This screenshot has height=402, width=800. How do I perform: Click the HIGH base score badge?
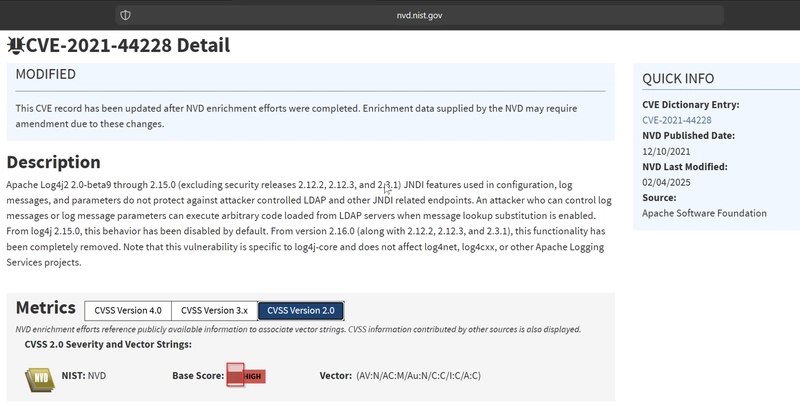click(246, 376)
